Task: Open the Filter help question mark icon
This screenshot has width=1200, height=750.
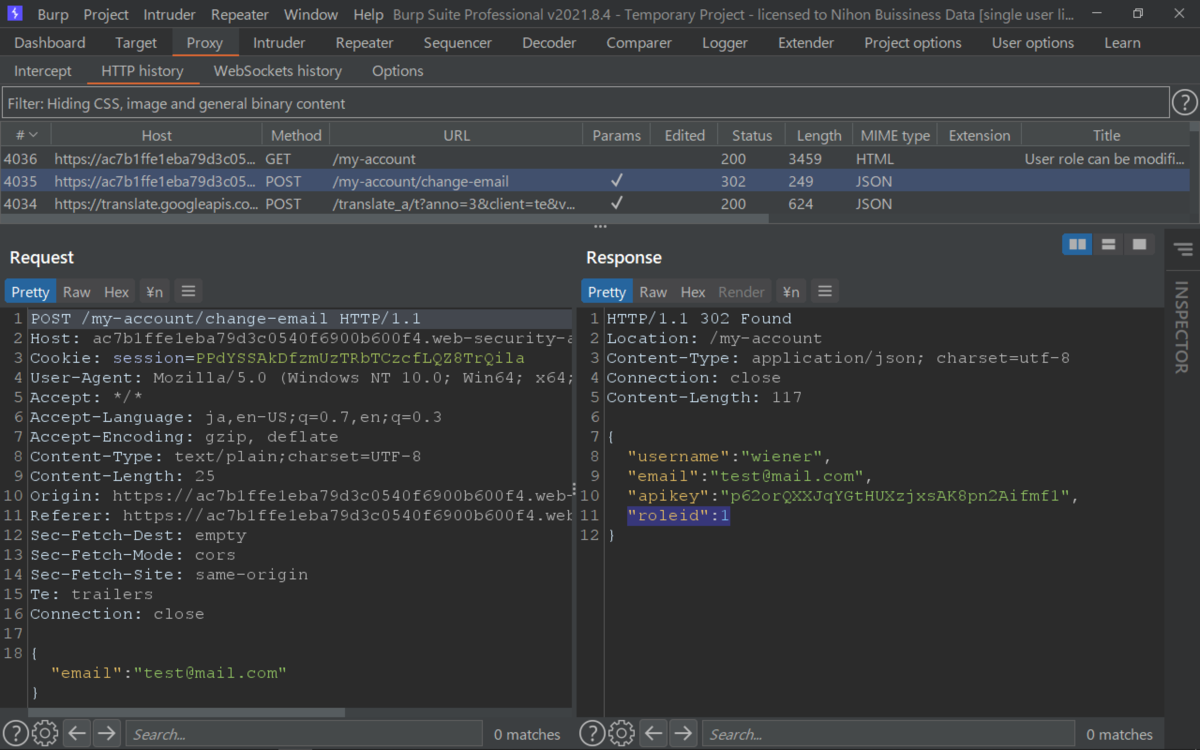Action: (1184, 103)
